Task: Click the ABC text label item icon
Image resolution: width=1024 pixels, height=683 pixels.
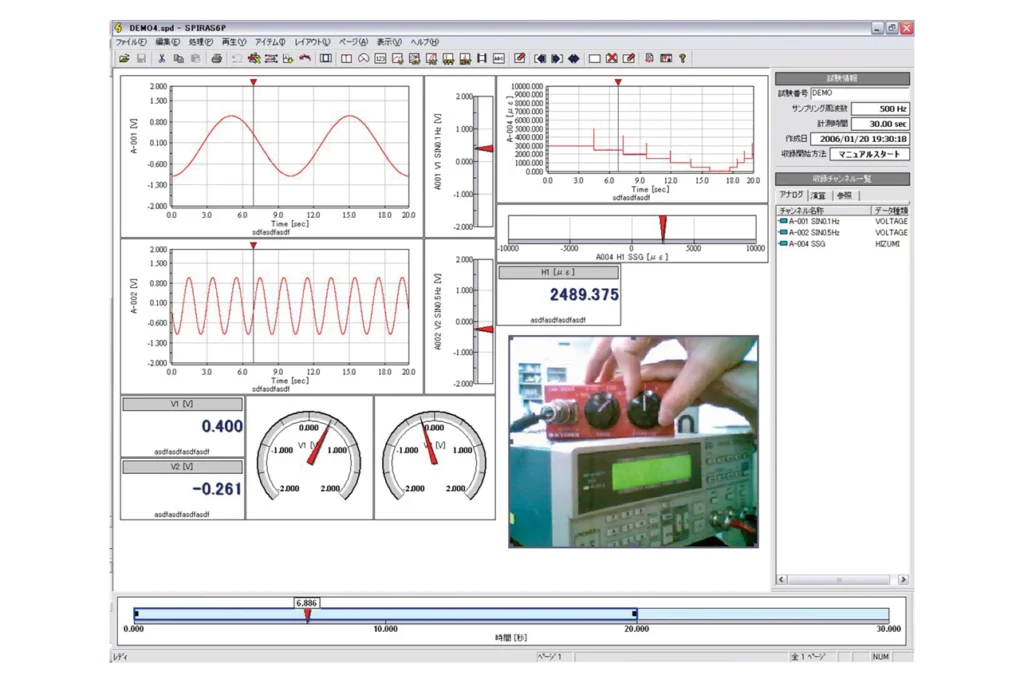Action: pos(499,59)
